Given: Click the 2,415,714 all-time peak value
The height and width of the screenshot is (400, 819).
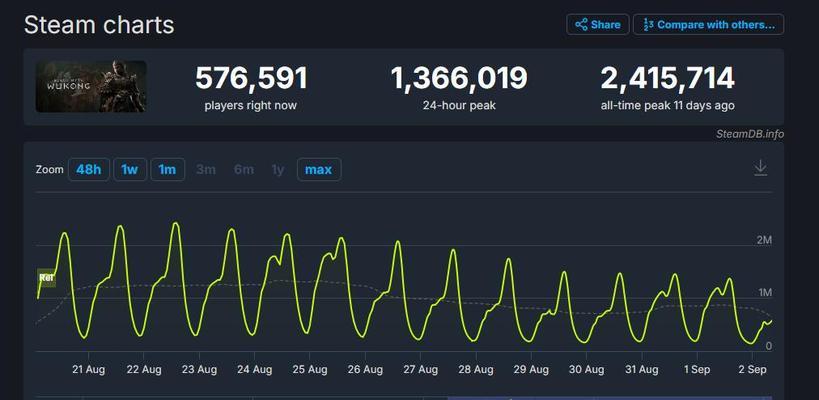Looking at the screenshot, I should [668, 78].
